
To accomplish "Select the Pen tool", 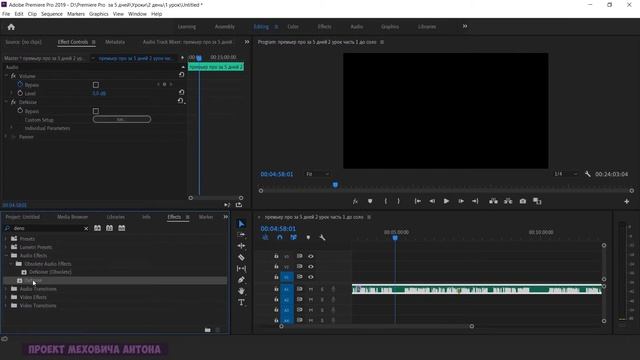I will pos(241,280).
